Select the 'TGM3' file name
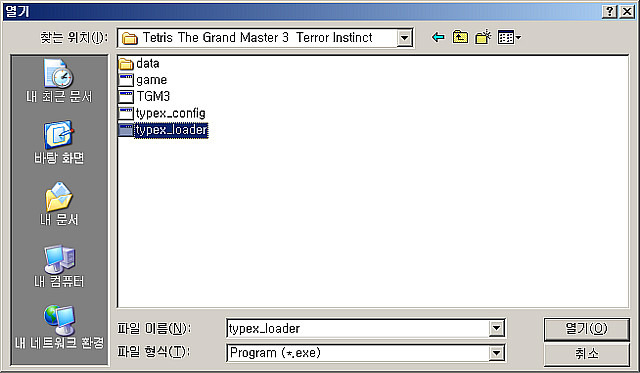 tap(153, 97)
